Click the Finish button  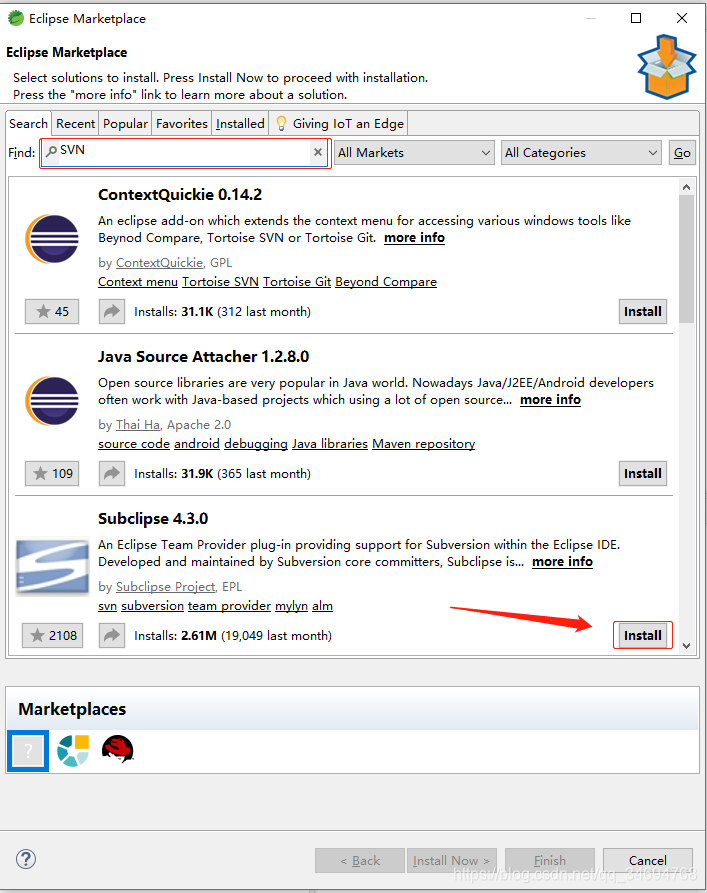click(550, 860)
